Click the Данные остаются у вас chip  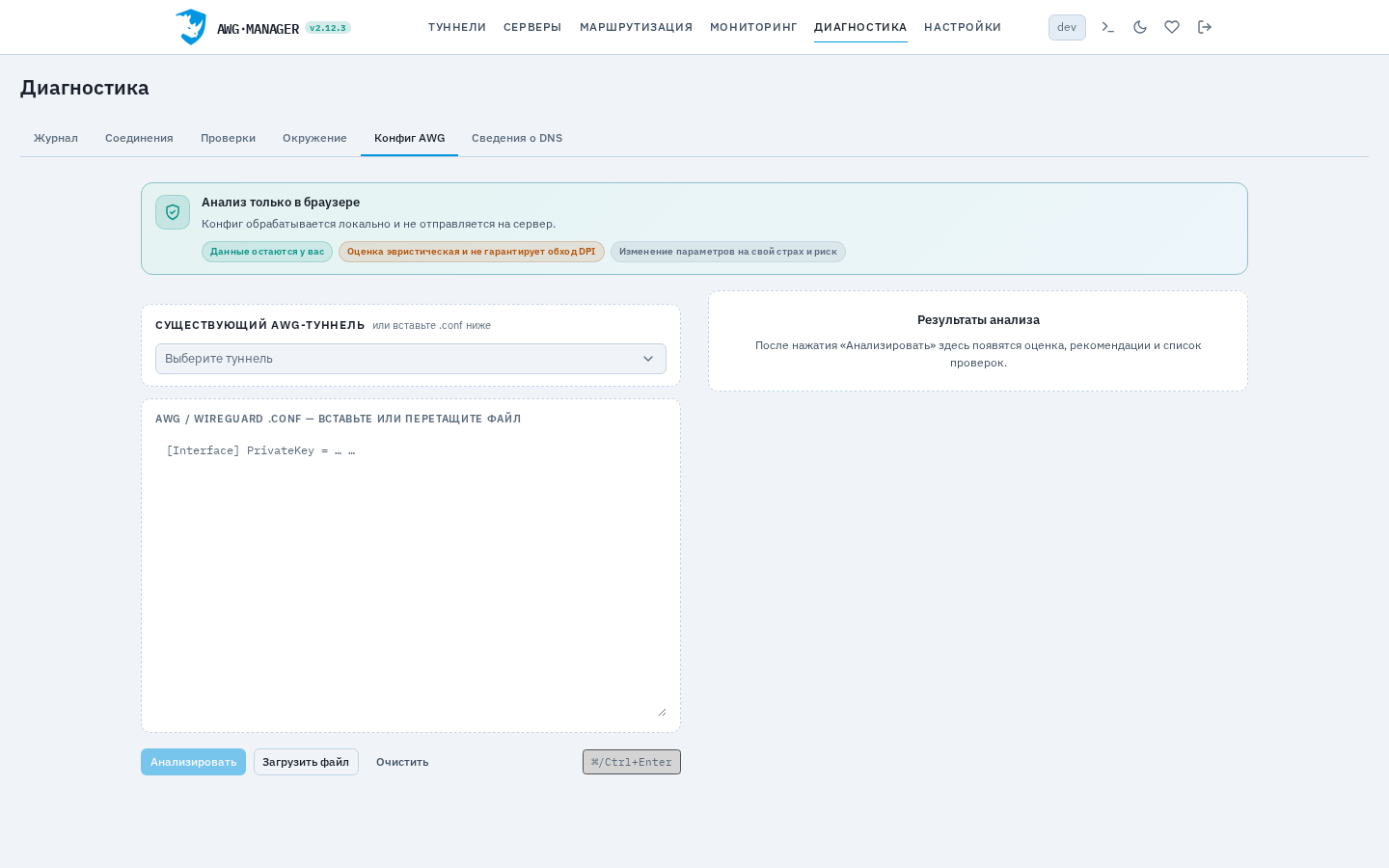pos(267,252)
